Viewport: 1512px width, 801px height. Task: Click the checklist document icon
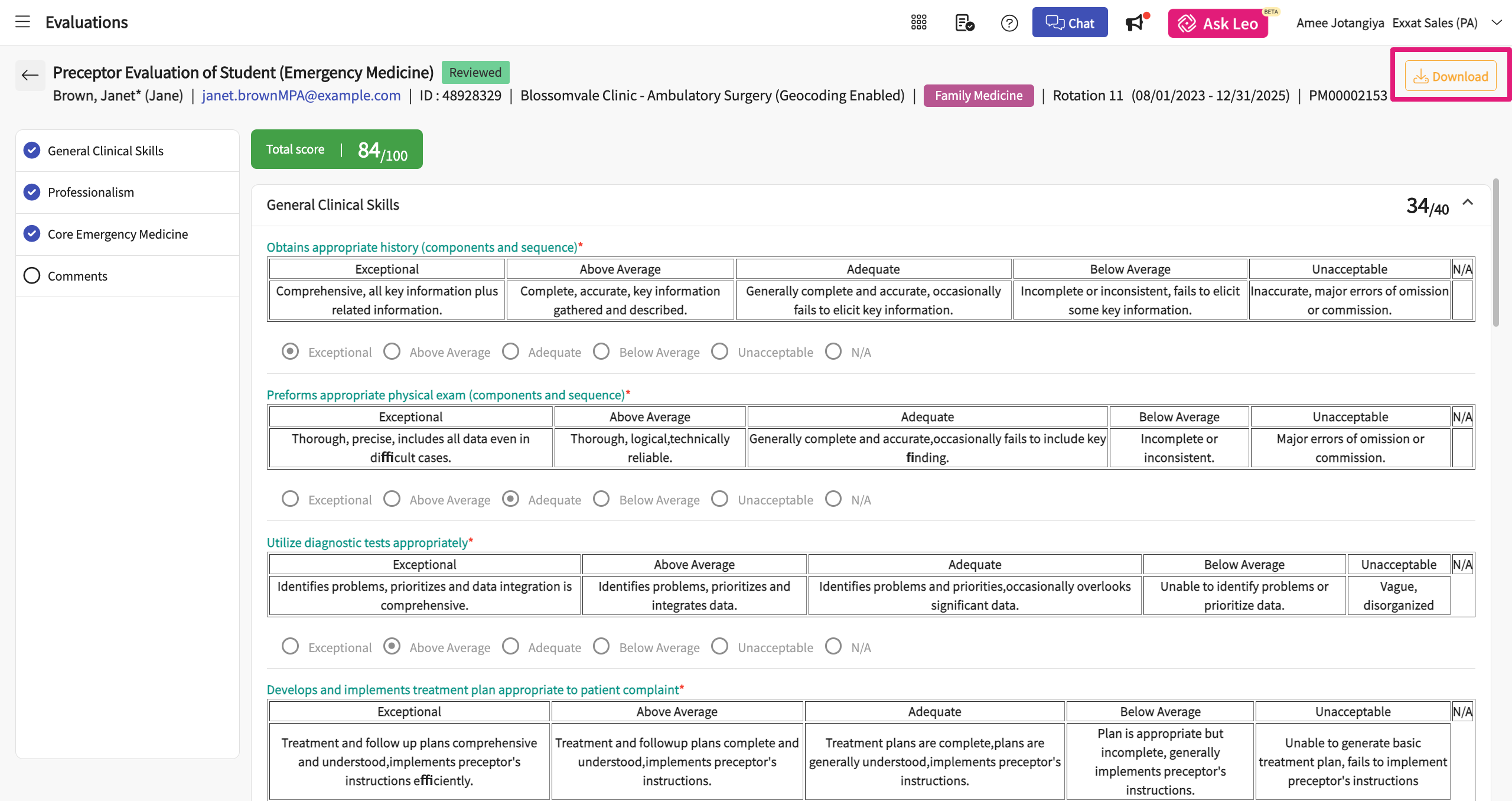[x=964, y=23]
